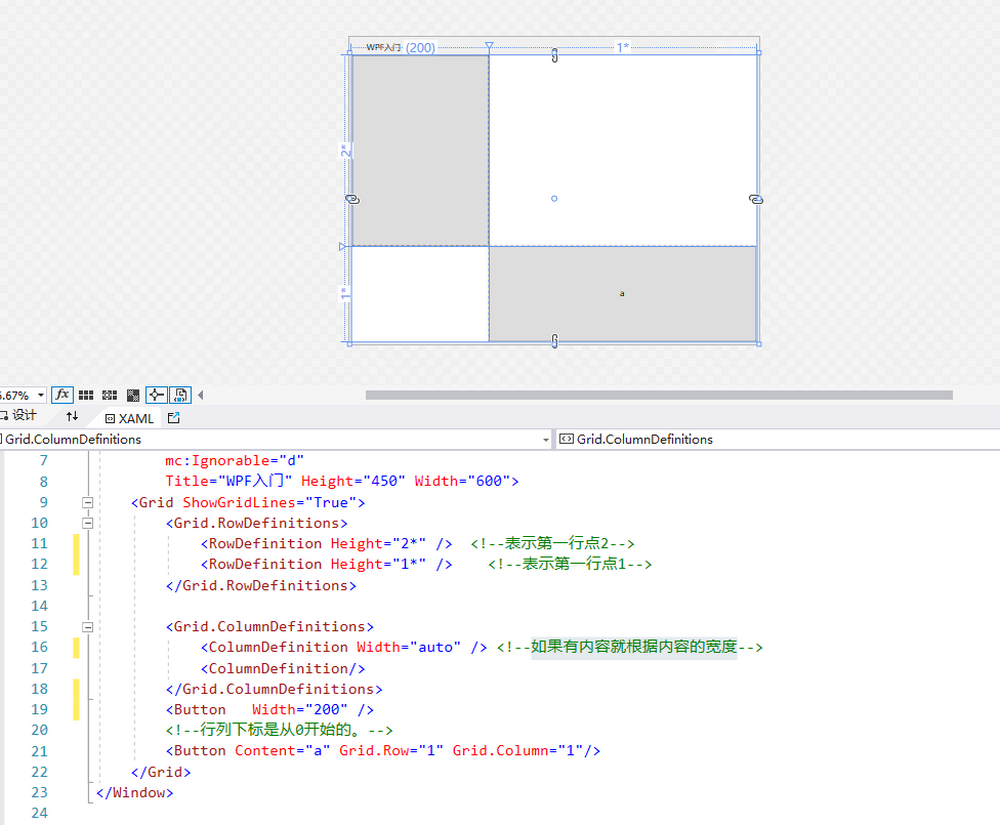Select the row gridline triangle marker
Screen dimensions: 1000x825
tap(342, 246)
